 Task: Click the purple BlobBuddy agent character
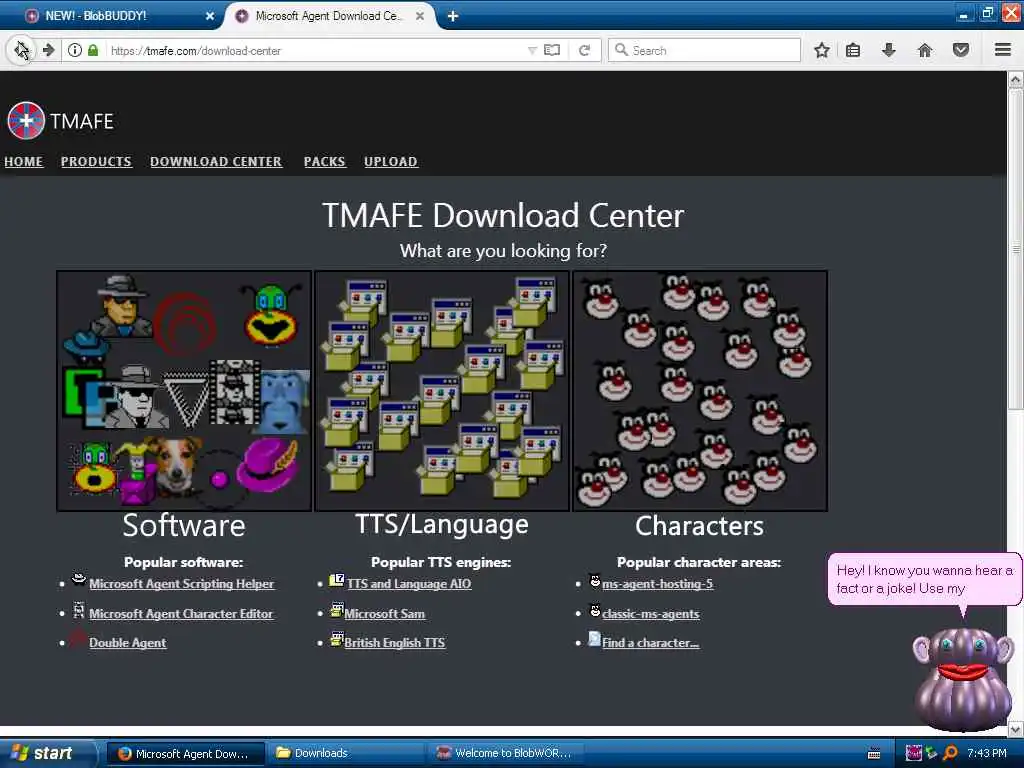tap(963, 679)
